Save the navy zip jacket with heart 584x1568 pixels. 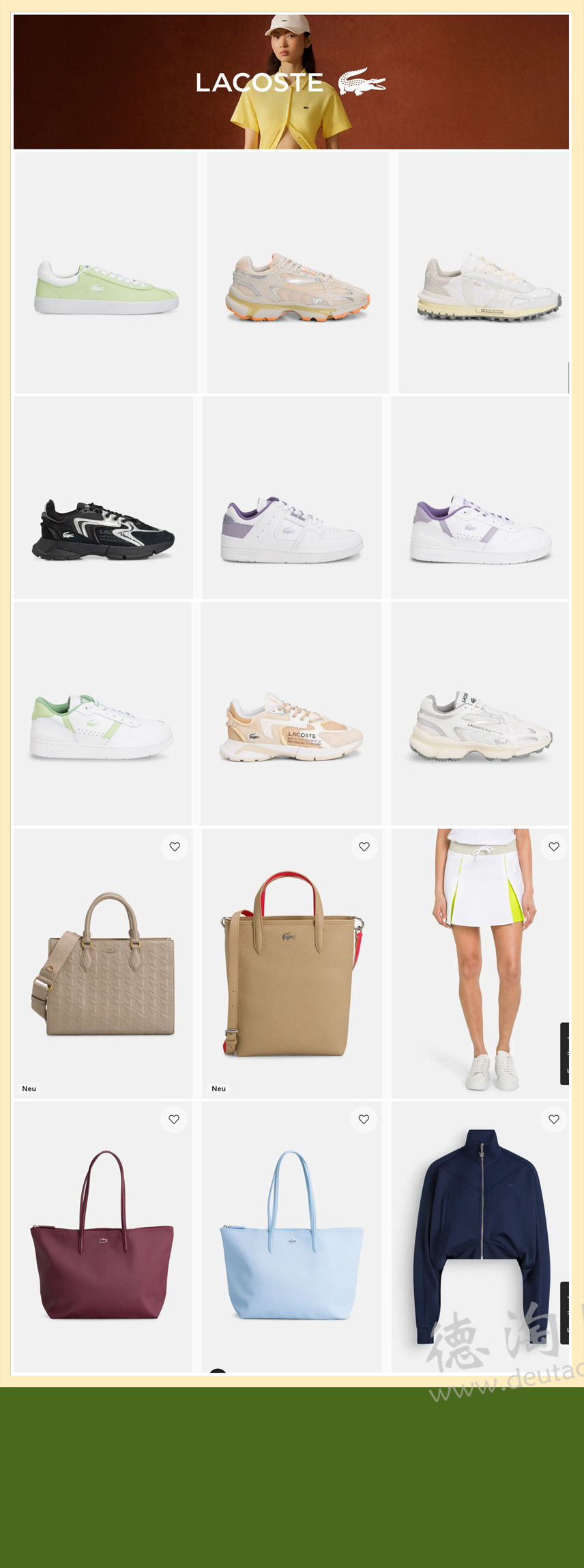point(554,1119)
